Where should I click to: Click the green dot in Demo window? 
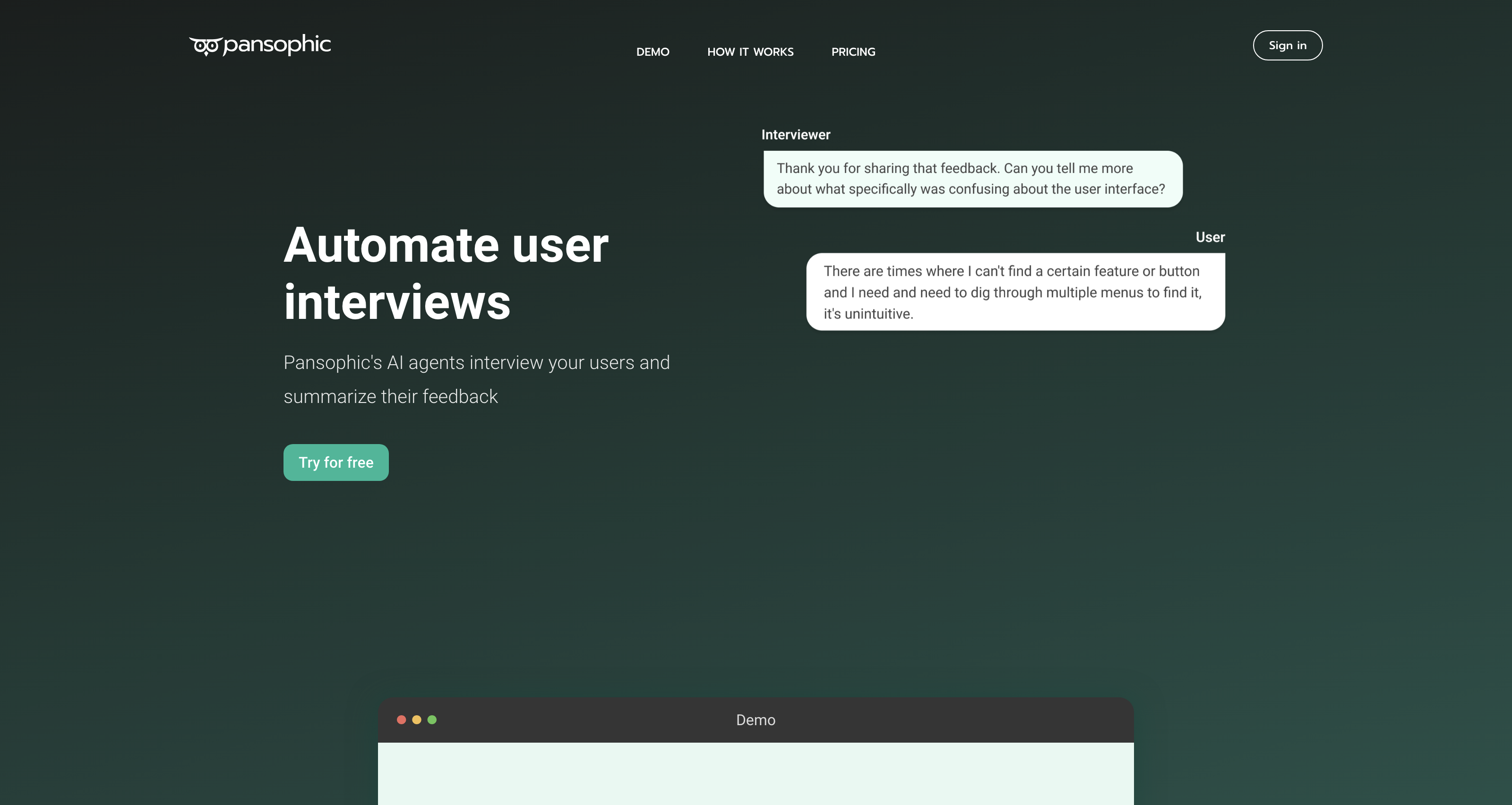click(432, 720)
